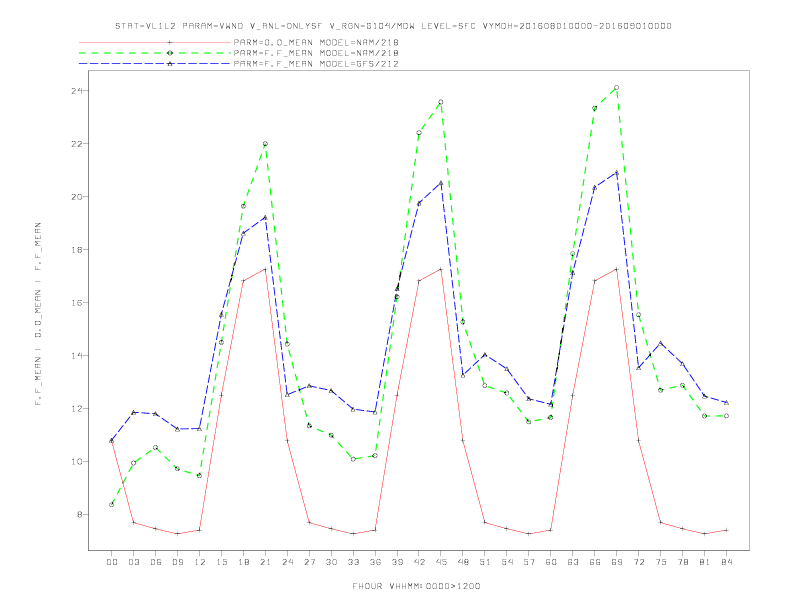Click green NAM peak marker at hour 21
This screenshot has height=612, width=792.
(265, 144)
